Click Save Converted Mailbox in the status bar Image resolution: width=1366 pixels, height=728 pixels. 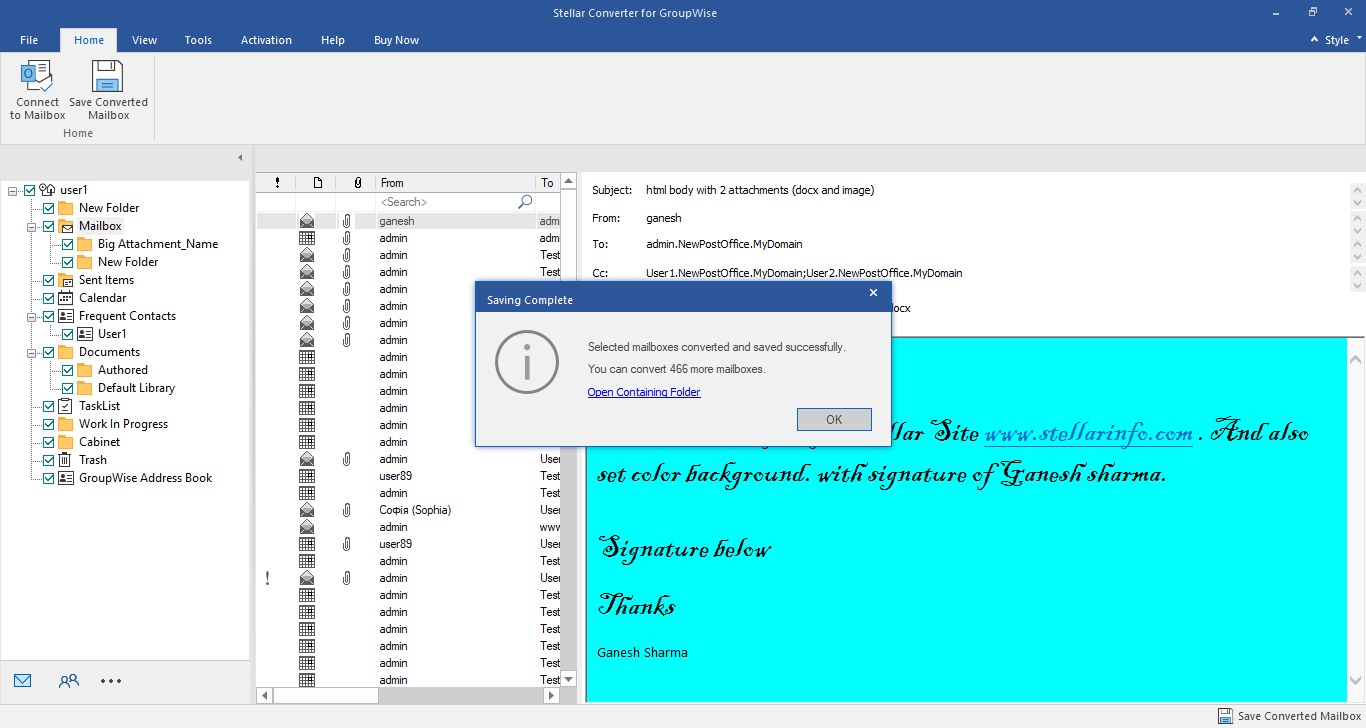1289,716
